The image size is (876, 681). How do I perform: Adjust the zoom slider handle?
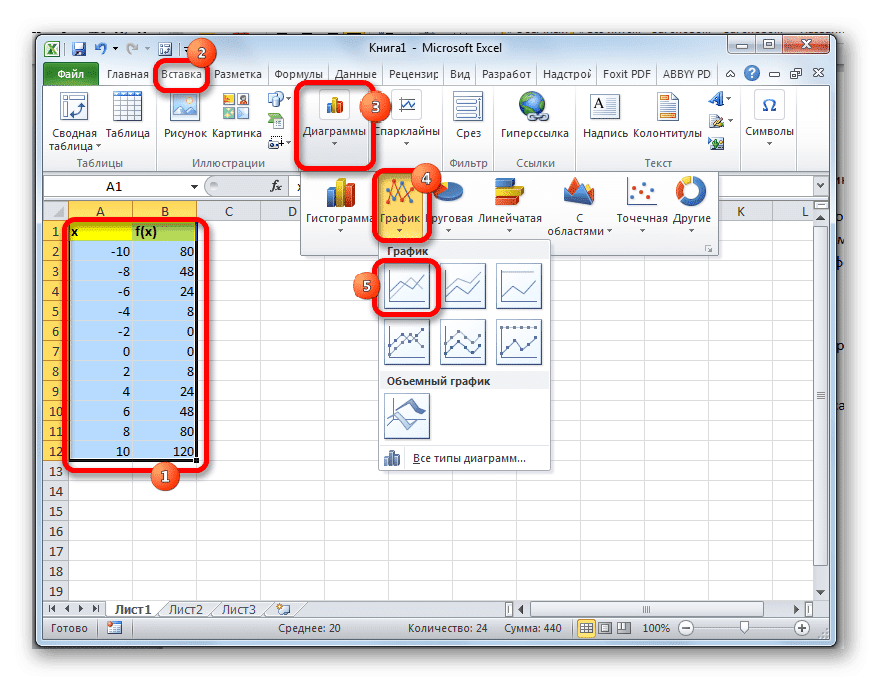point(744,628)
